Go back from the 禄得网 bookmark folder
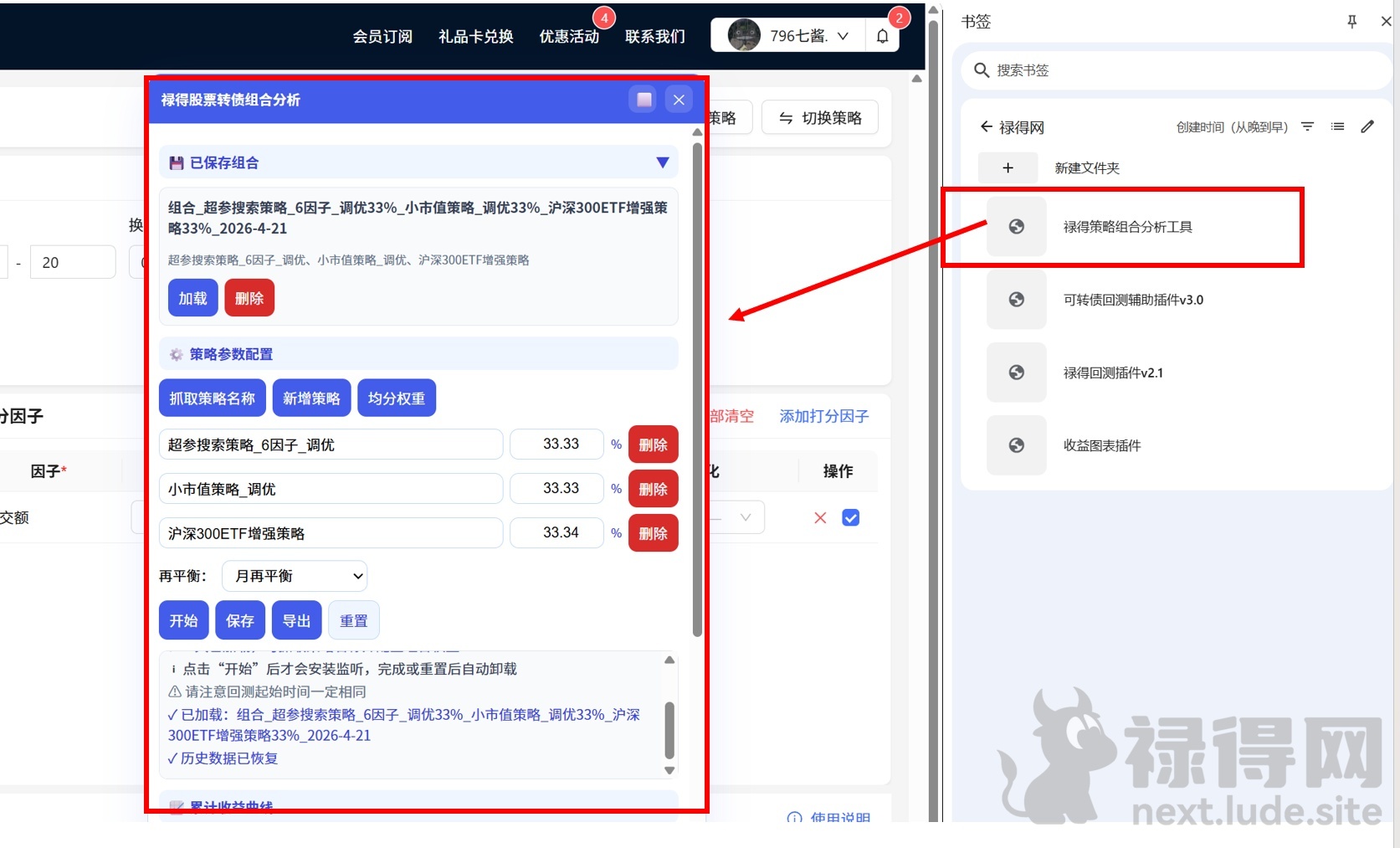The image size is (1400, 848). 987,127
